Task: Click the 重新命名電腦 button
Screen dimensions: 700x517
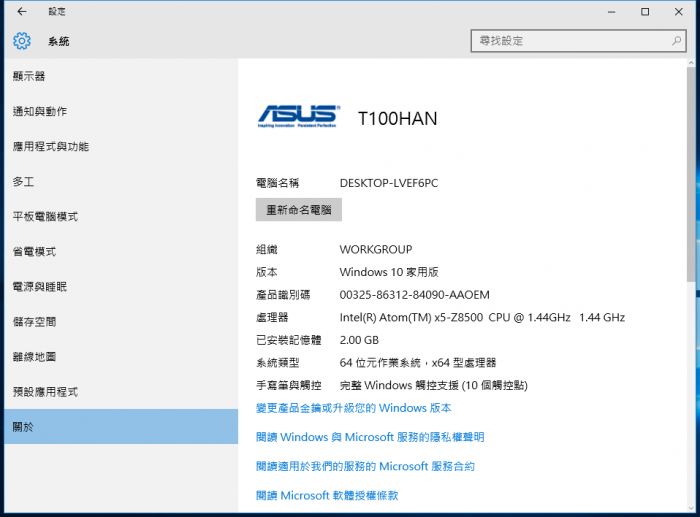Action: coord(299,210)
